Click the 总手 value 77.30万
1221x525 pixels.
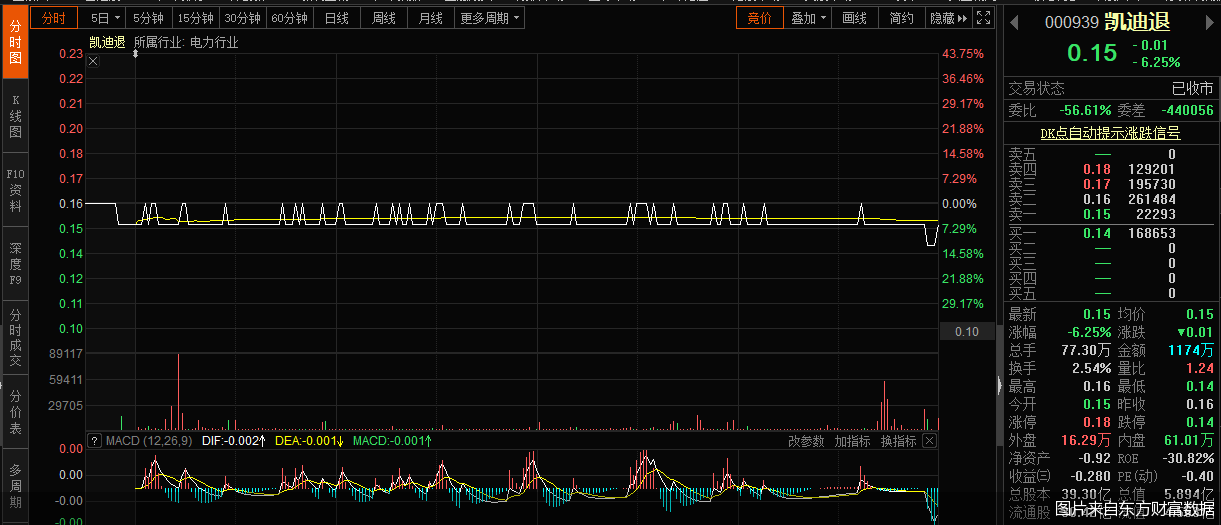[x=1086, y=350]
